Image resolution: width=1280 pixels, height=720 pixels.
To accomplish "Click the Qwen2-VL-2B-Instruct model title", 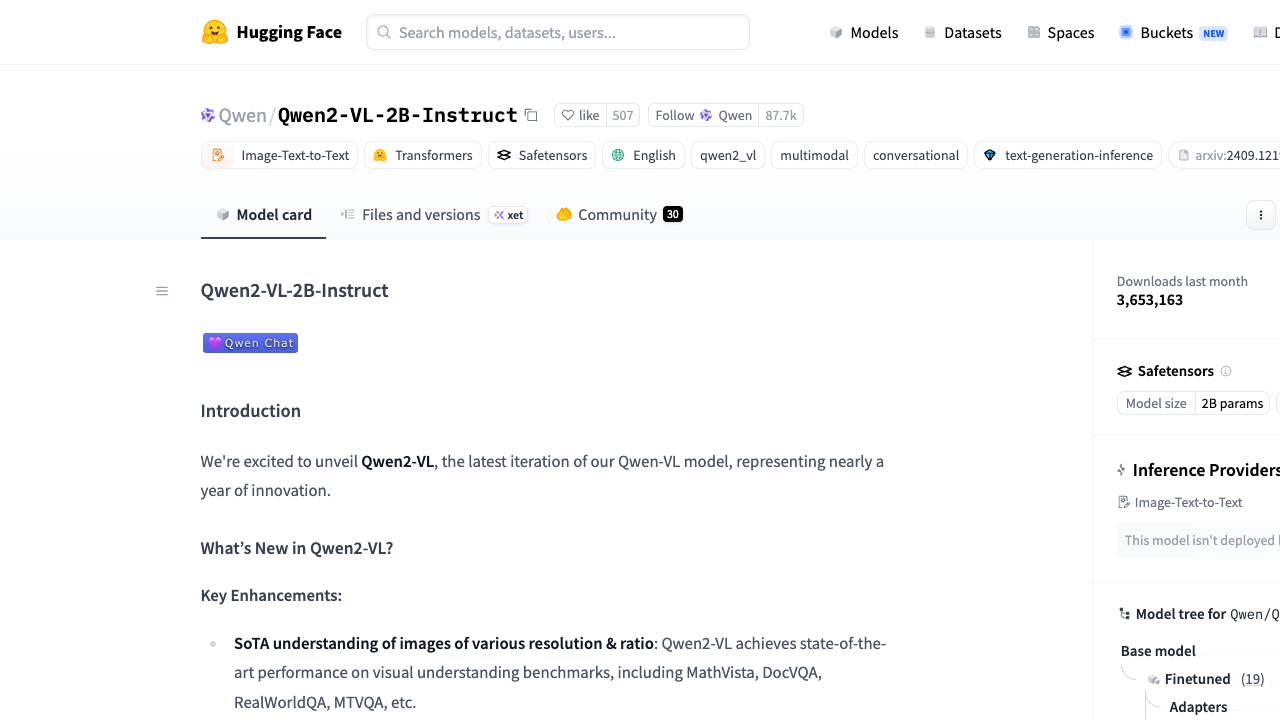I will tap(398, 115).
